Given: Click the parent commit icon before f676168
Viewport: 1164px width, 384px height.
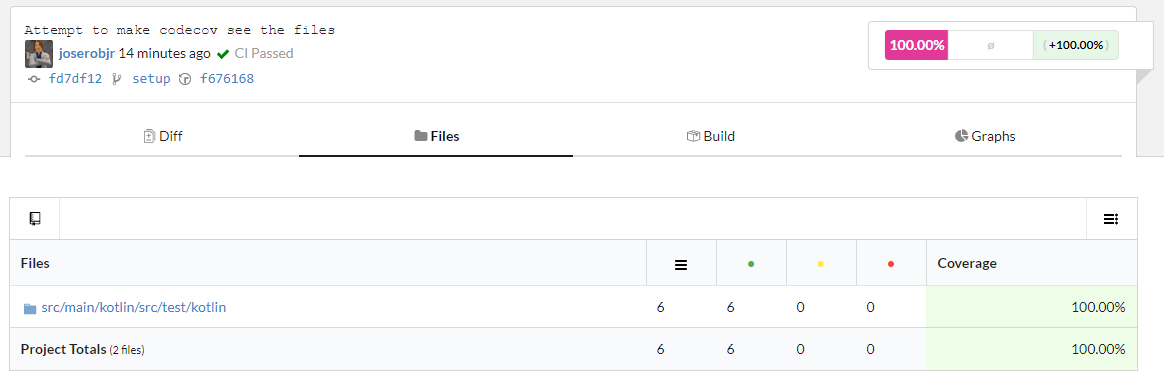Looking at the screenshot, I should 186,79.
